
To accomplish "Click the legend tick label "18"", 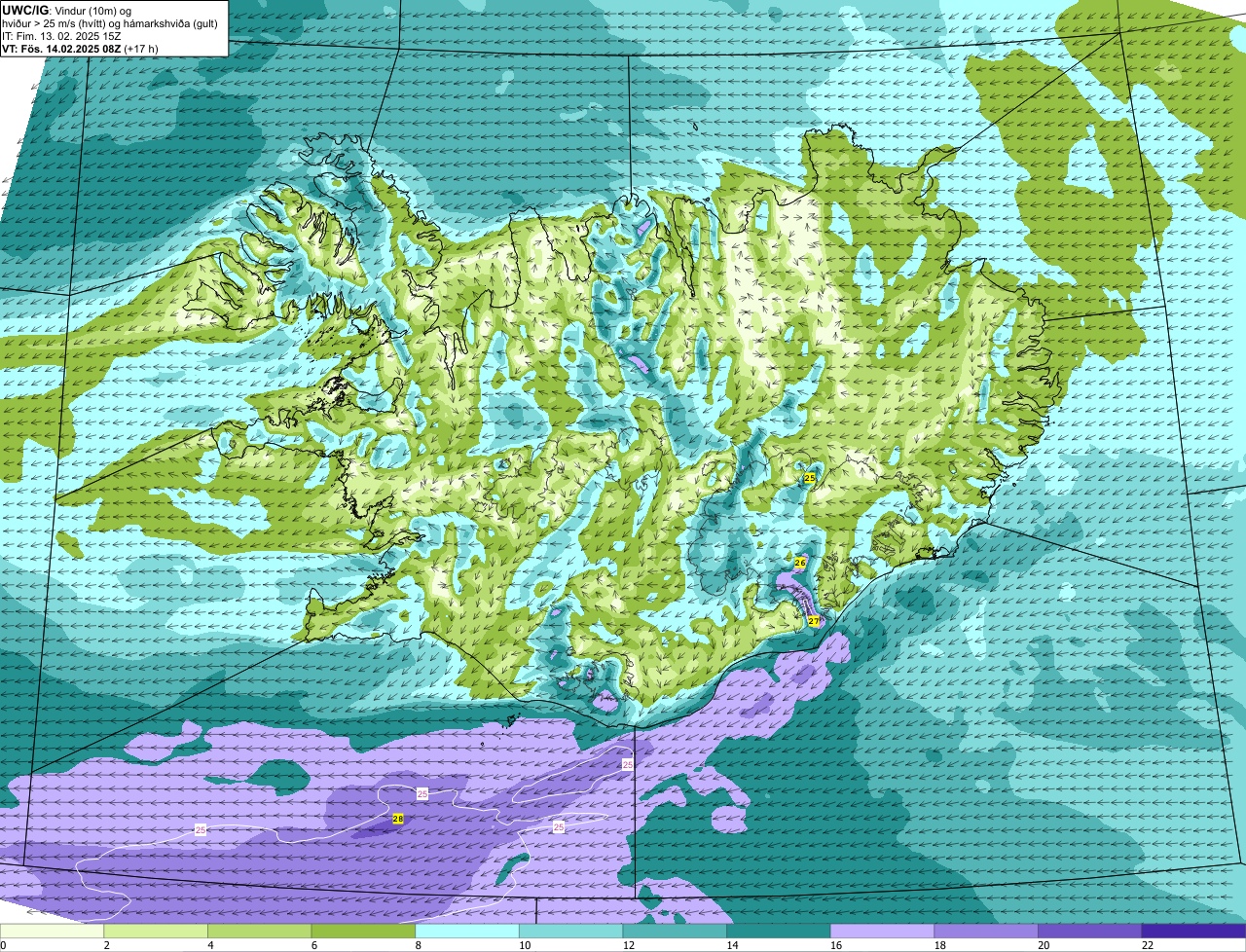I will click(x=939, y=945).
